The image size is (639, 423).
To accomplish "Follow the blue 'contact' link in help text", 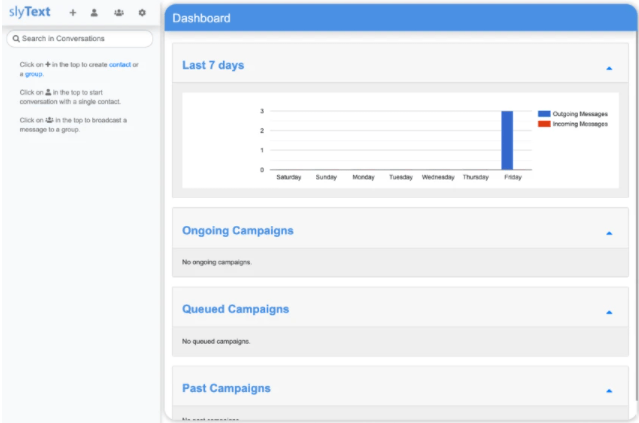I will click(120, 65).
